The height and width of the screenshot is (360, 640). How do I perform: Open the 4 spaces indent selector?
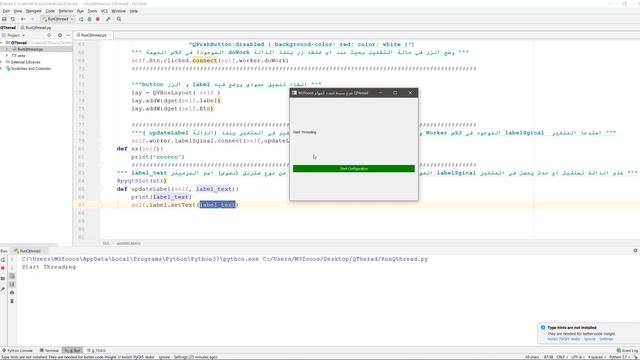(596, 357)
